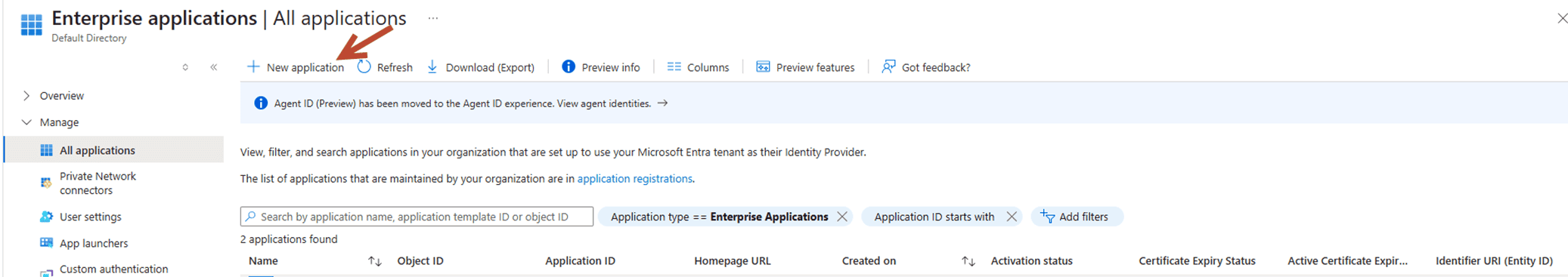Edit Application ID starts with filter

[934, 217]
